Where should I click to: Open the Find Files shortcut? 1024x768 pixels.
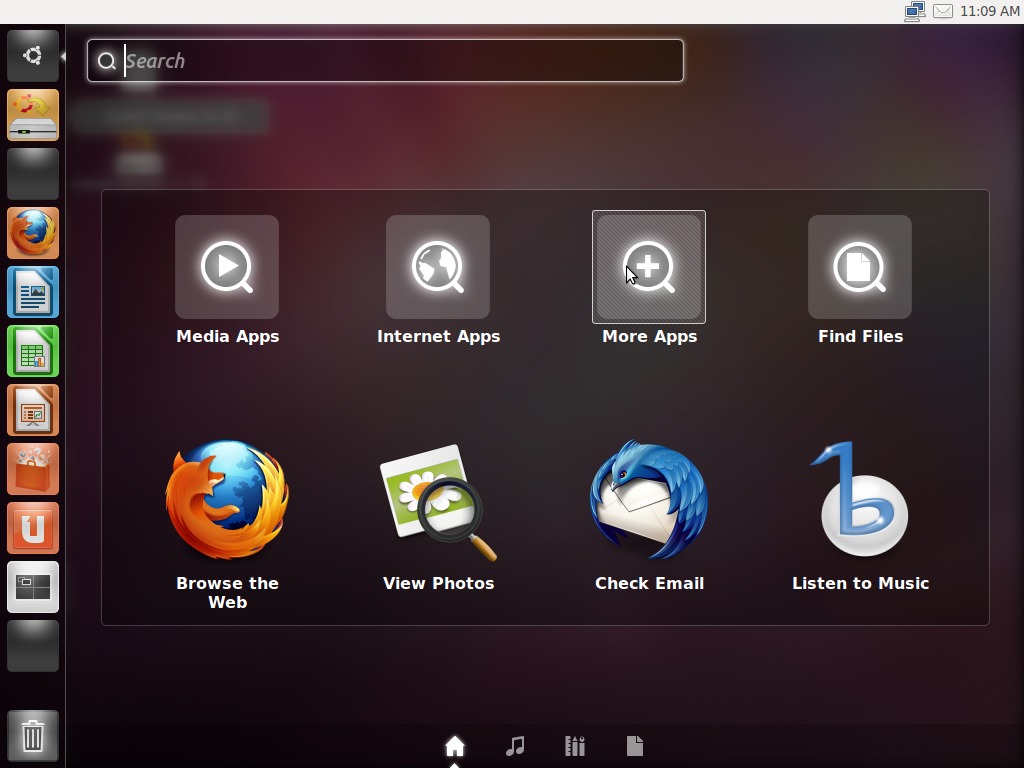tap(860, 267)
